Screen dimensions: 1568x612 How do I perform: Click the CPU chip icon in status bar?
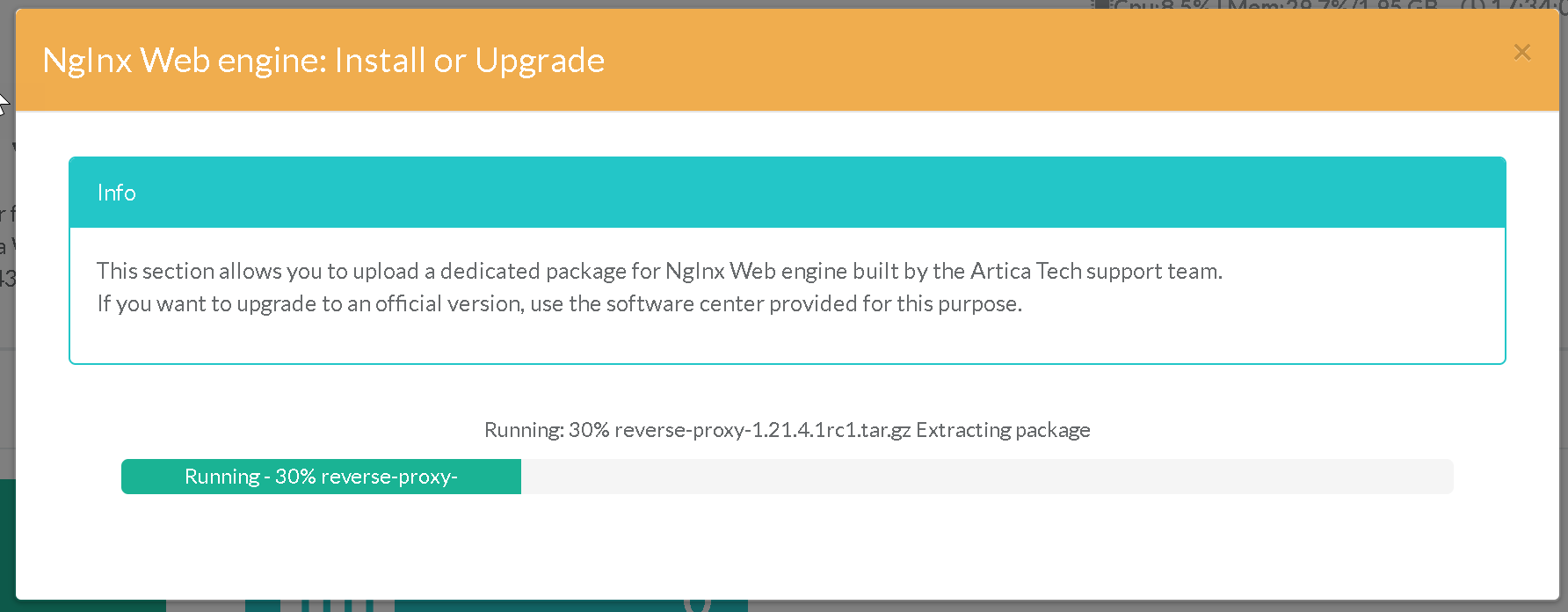[x=1101, y=5]
